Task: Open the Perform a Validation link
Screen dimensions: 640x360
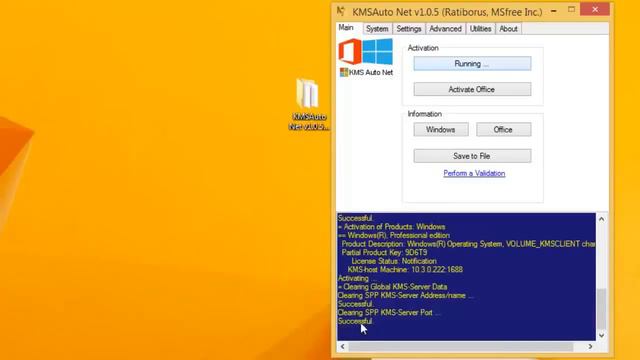Action: coord(474,173)
